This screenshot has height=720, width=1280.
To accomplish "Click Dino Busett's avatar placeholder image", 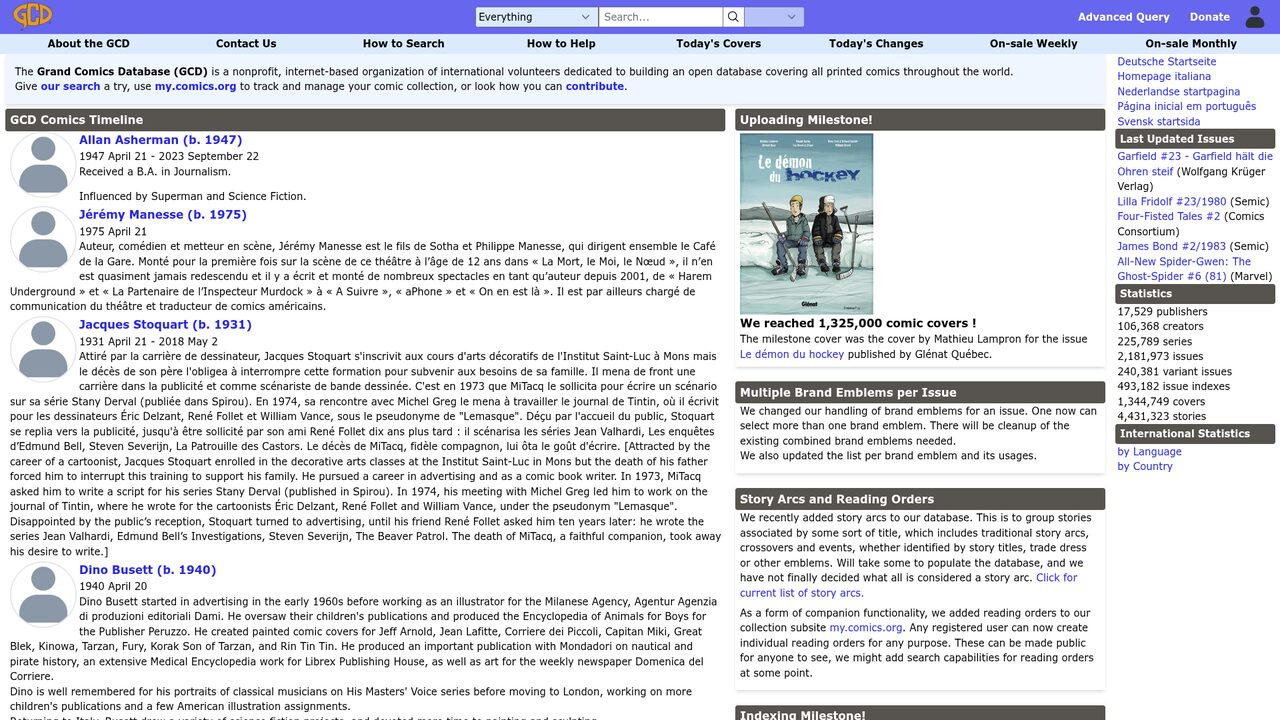I will click(x=43, y=594).
